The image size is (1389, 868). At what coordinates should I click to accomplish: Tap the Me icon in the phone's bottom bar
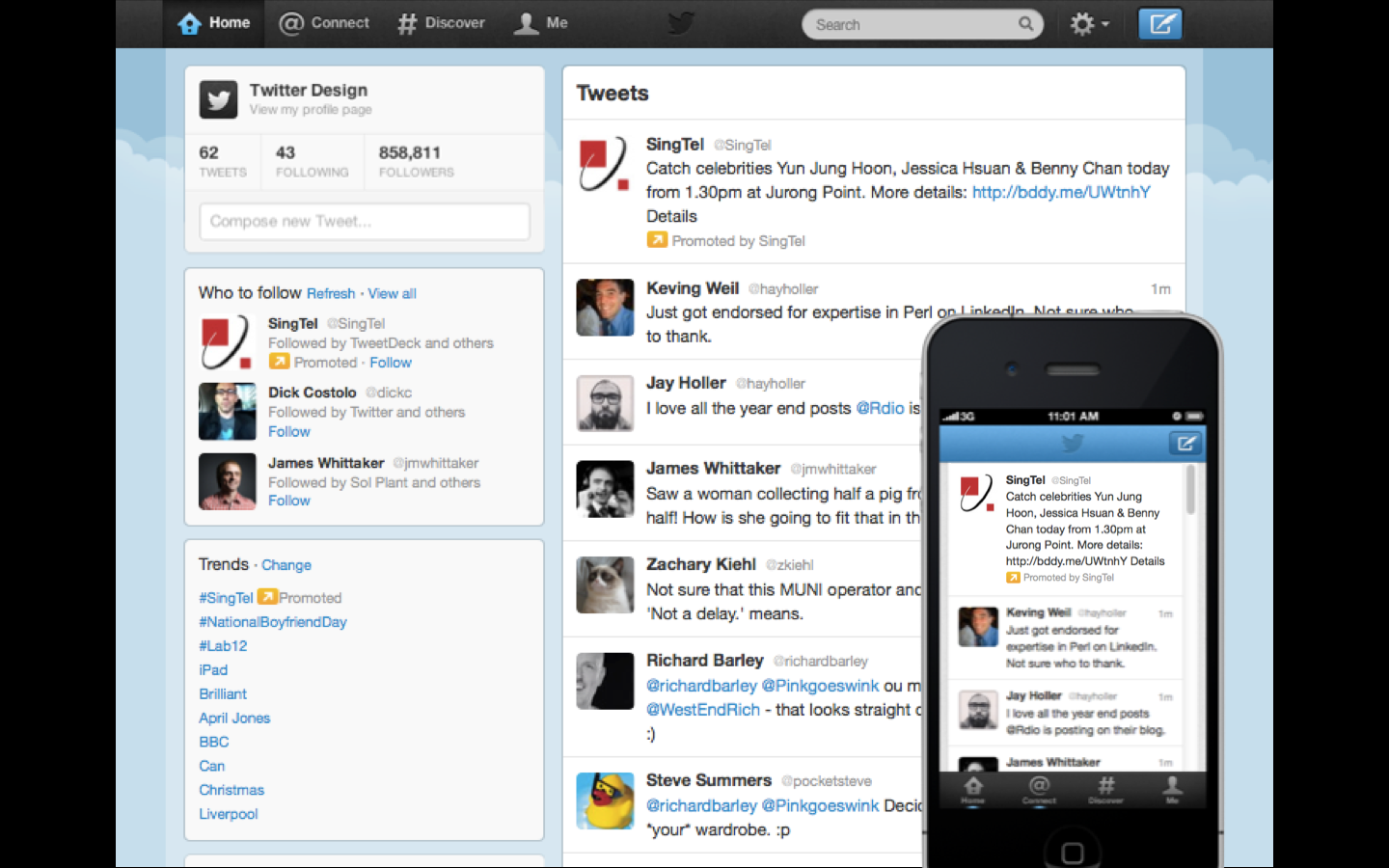[1172, 789]
